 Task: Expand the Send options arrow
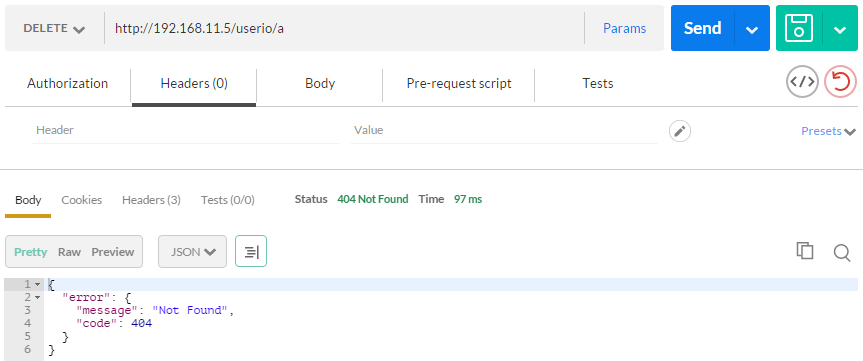click(x=752, y=29)
